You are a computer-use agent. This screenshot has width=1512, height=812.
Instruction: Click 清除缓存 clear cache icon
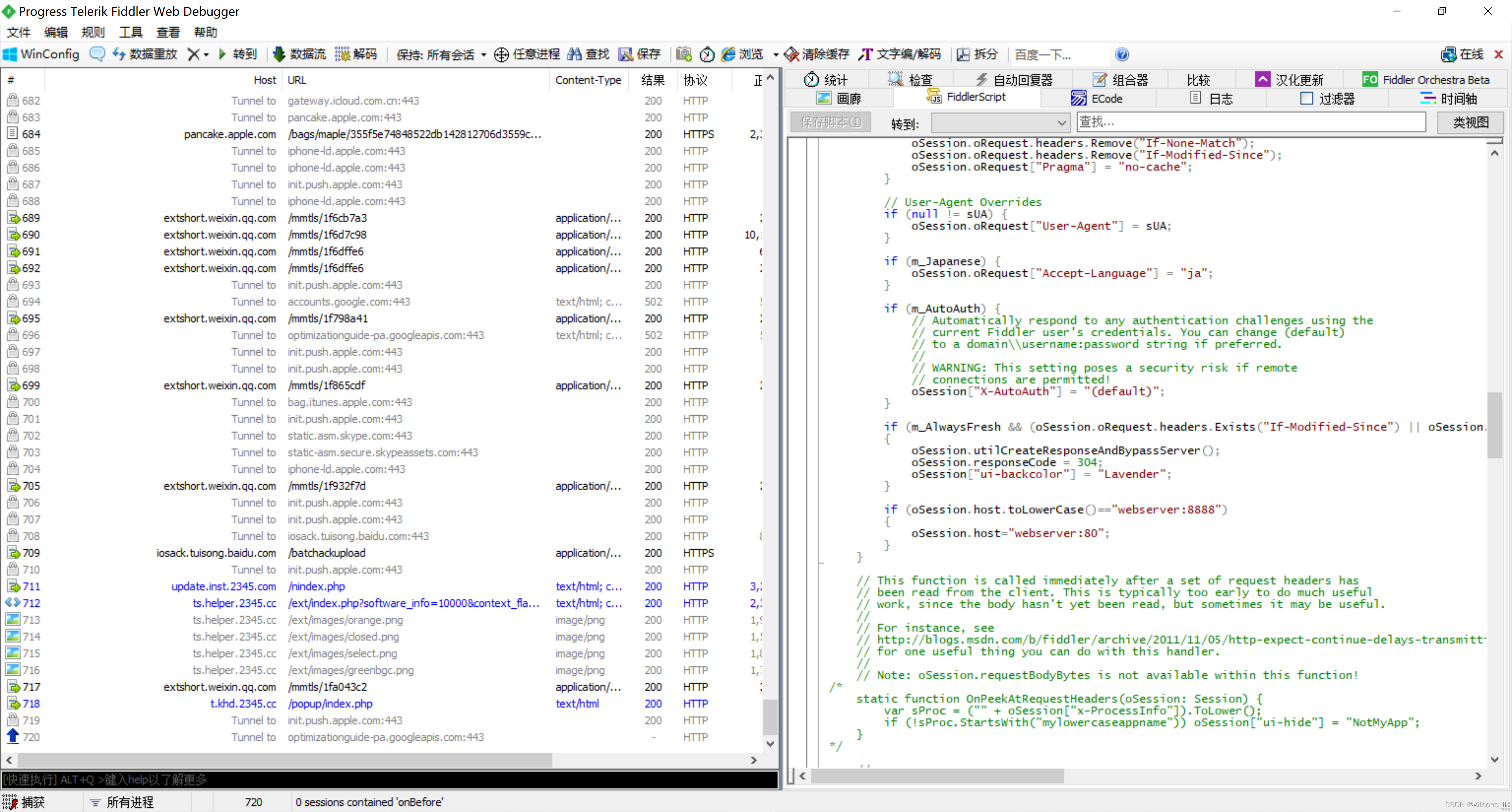[792, 54]
